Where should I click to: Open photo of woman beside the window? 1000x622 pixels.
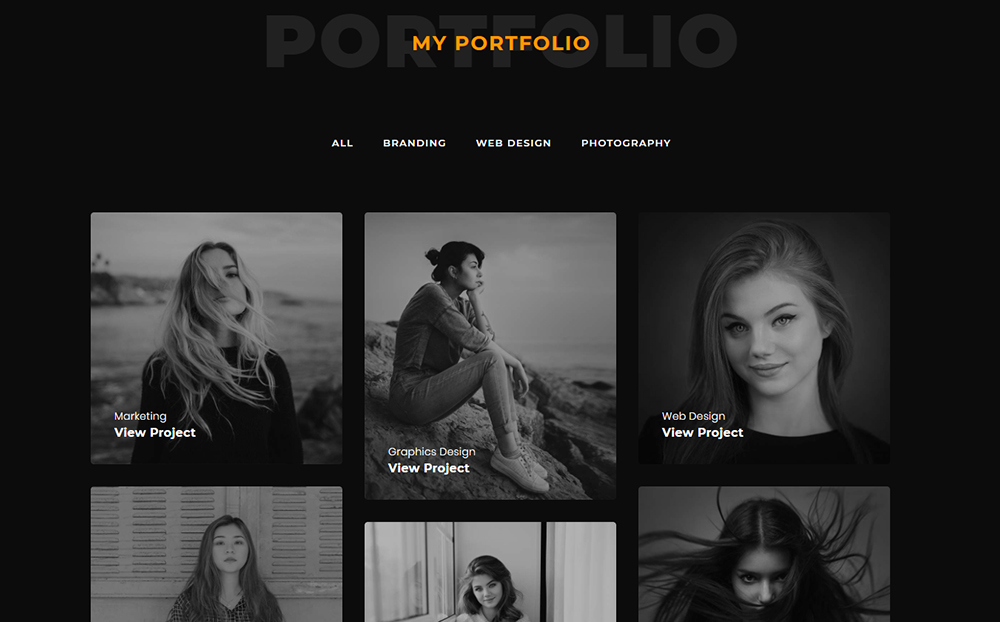490,572
